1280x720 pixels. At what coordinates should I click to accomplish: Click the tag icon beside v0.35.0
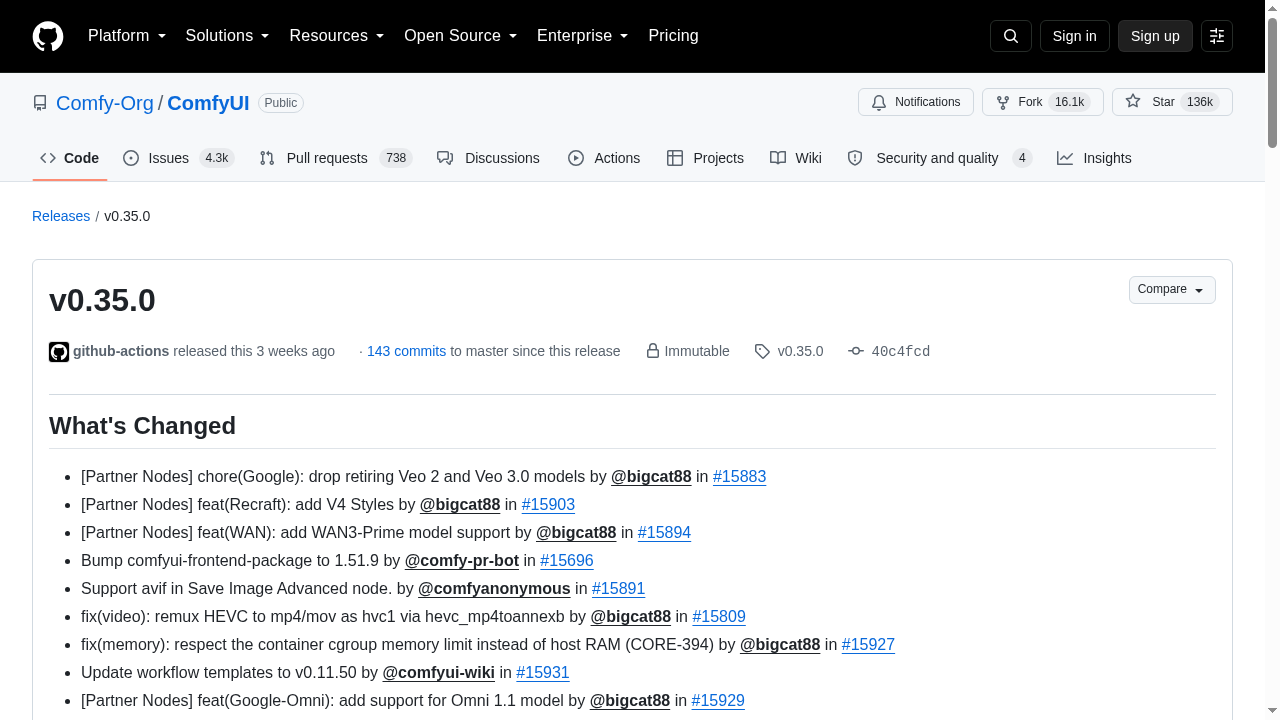(x=762, y=351)
